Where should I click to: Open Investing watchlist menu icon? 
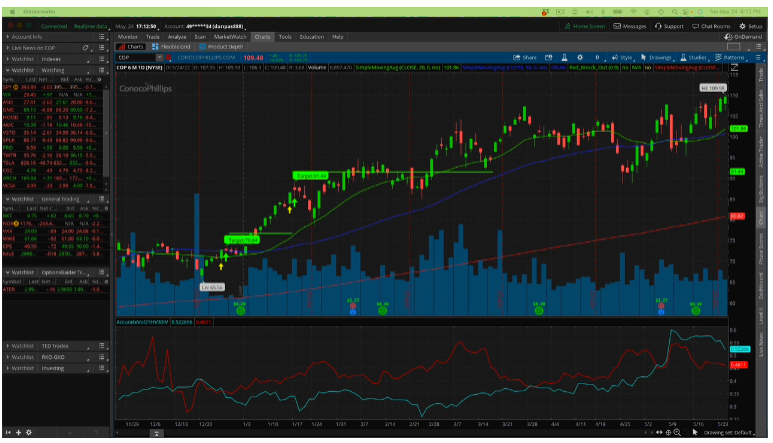pyautogui.click(x=102, y=368)
